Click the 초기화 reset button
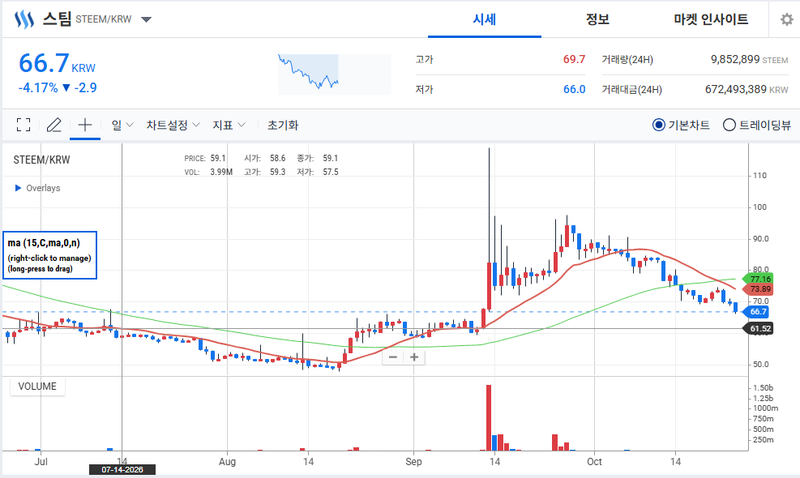 [283, 125]
